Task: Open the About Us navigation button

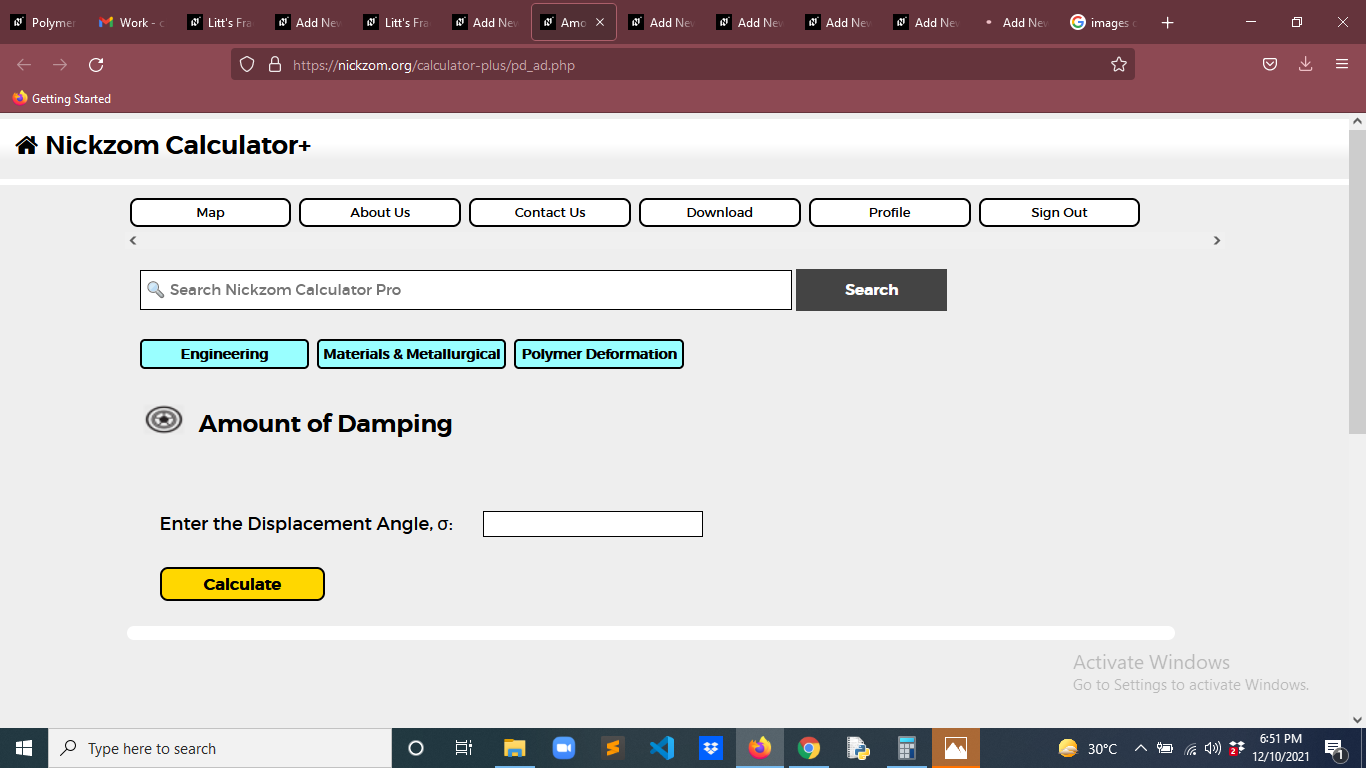Action: click(x=380, y=212)
